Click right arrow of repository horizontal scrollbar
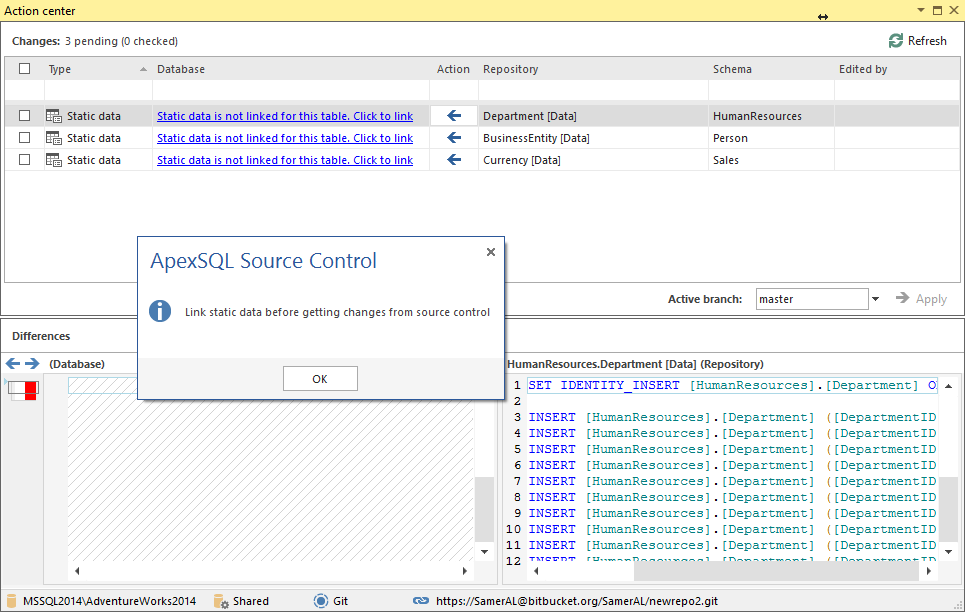Screen dimensions: 965x612 click(929, 571)
